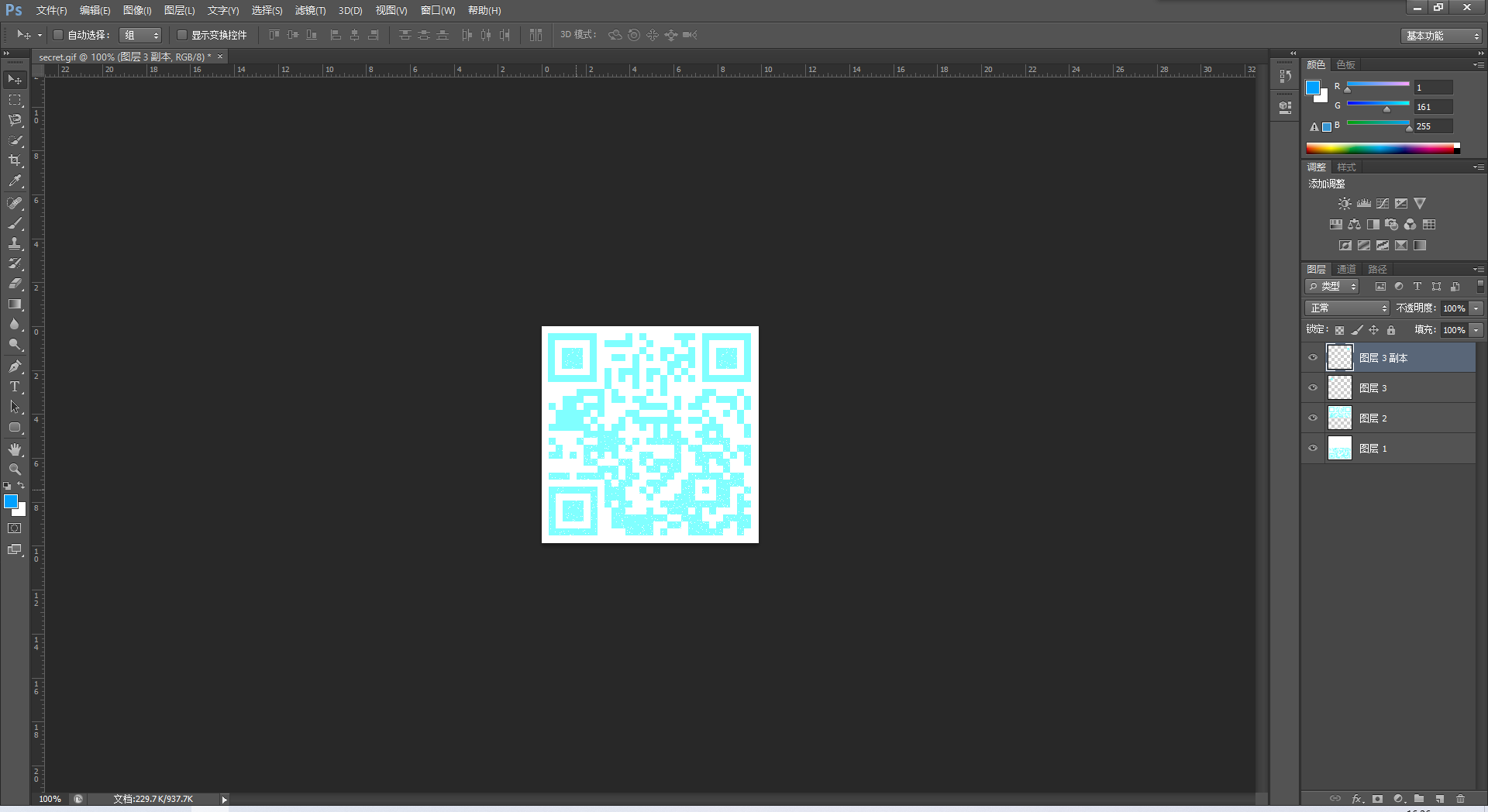
Task: Hide the 图层 2 layer
Action: pyautogui.click(x=1313, y=418)
